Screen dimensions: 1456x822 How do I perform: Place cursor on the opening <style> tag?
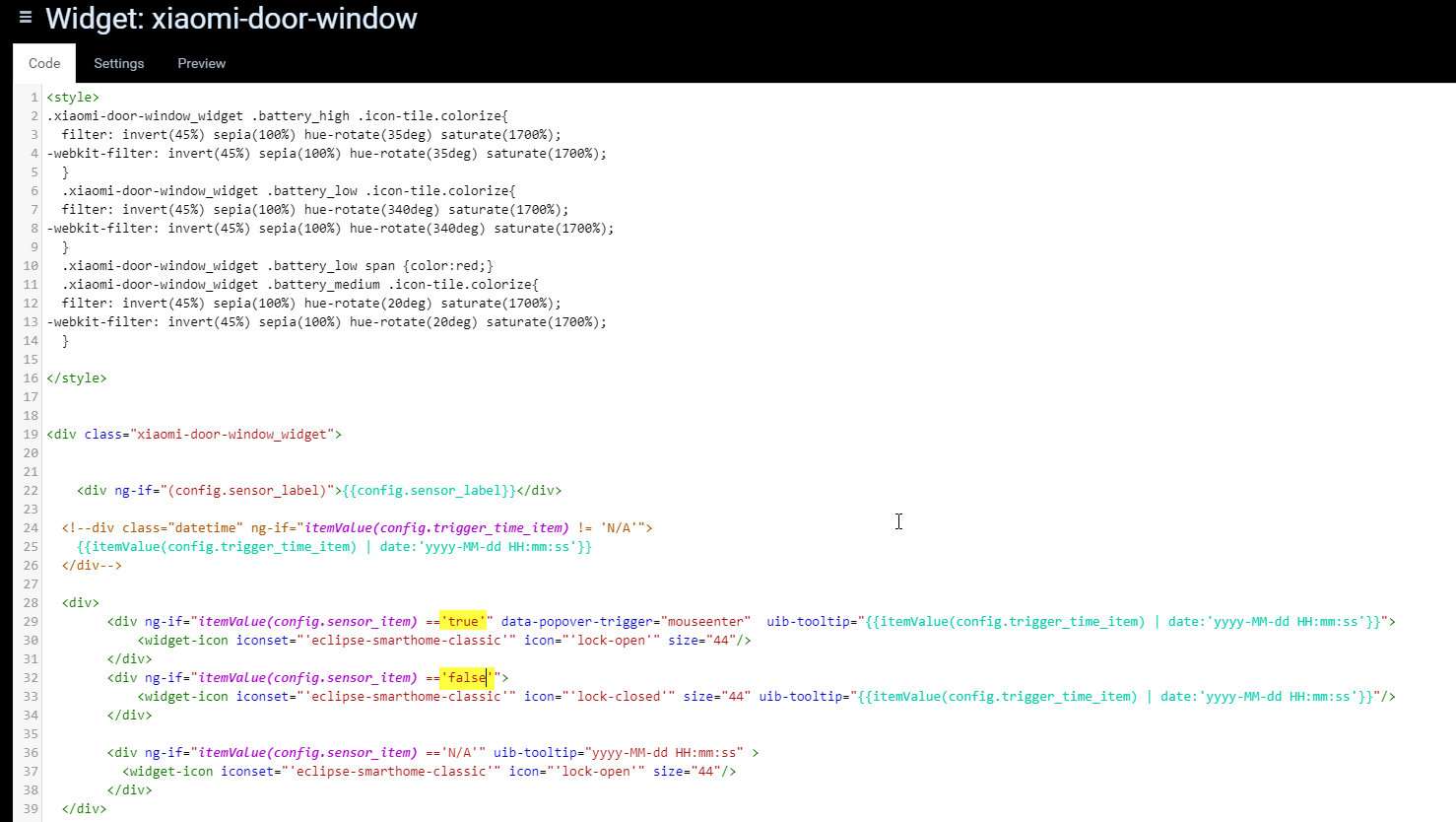click(73, 98)
